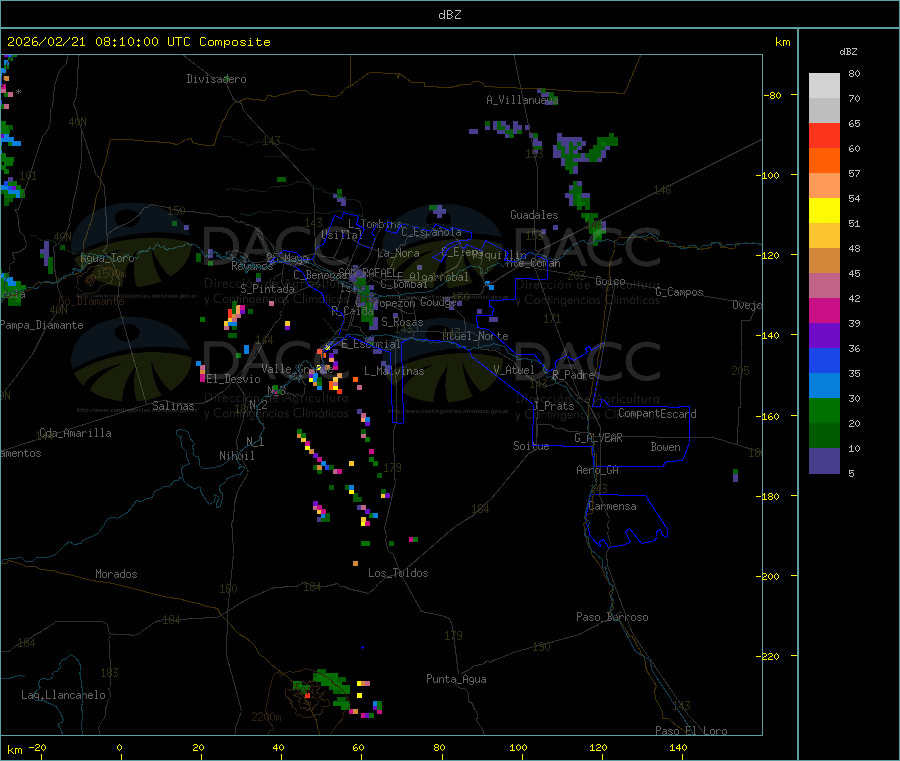Click the Aero_GA map label
Screen dimensions: 900x761
pyautogui.click(x=598, y=470)
